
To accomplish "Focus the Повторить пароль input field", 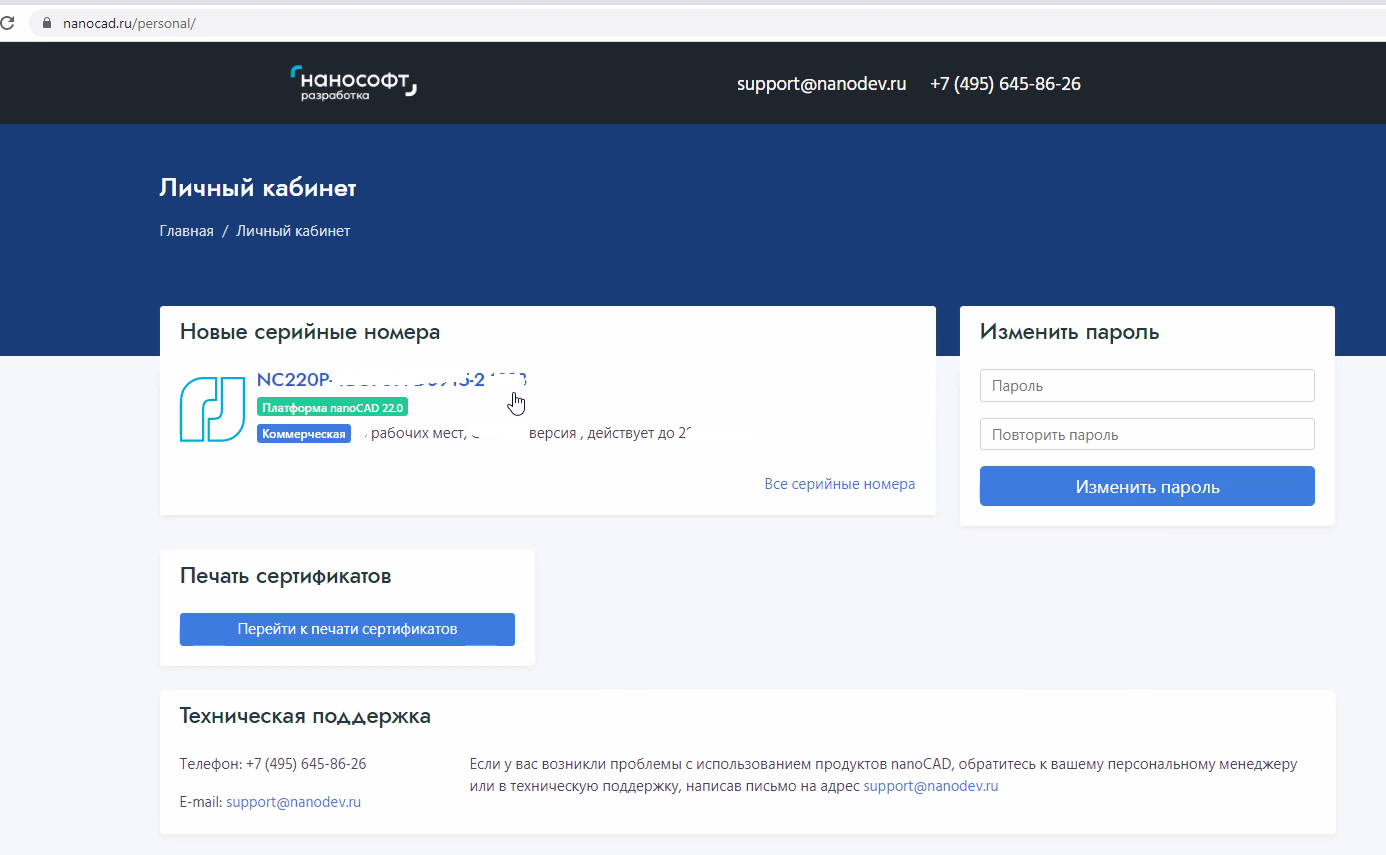I will 1147,434.
